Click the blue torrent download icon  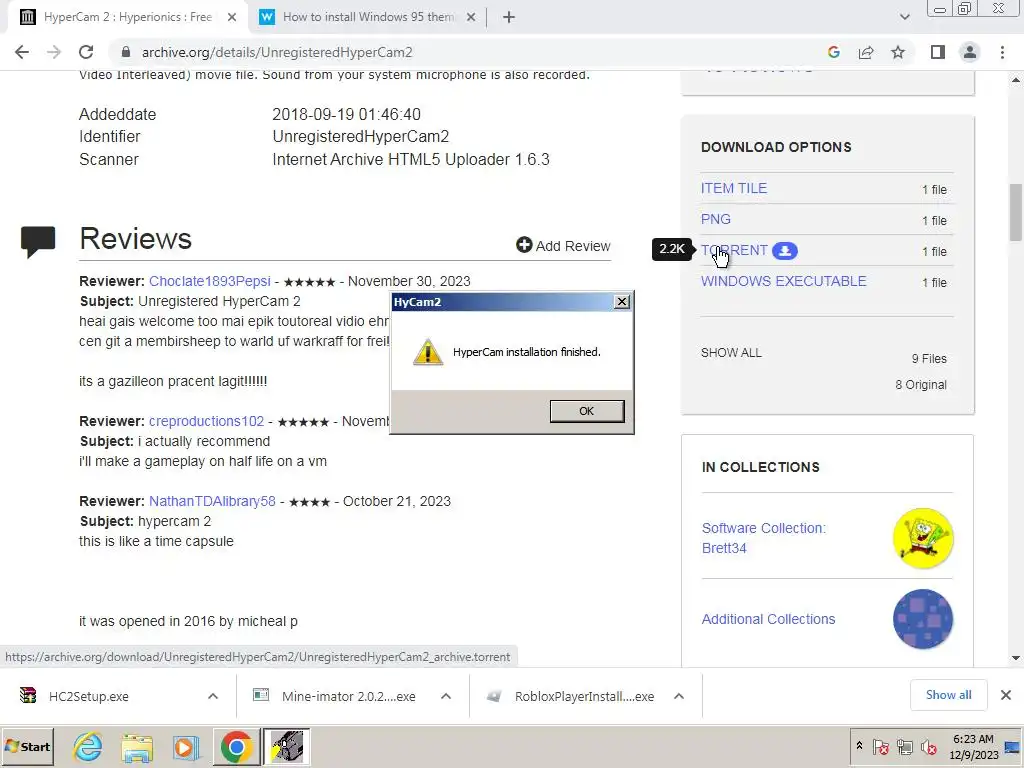(x=784, y=251)
